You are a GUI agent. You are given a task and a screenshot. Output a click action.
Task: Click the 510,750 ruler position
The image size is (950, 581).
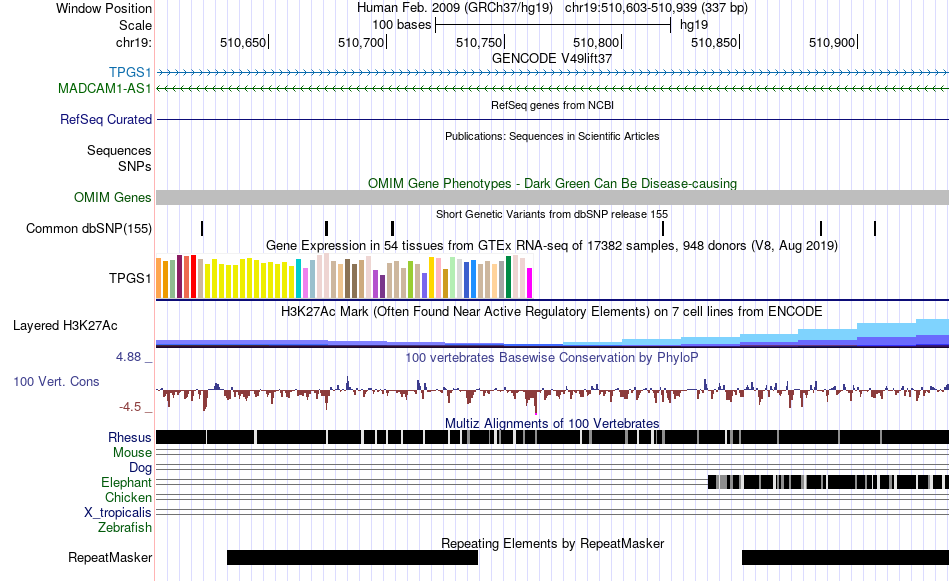pos(479,42)
